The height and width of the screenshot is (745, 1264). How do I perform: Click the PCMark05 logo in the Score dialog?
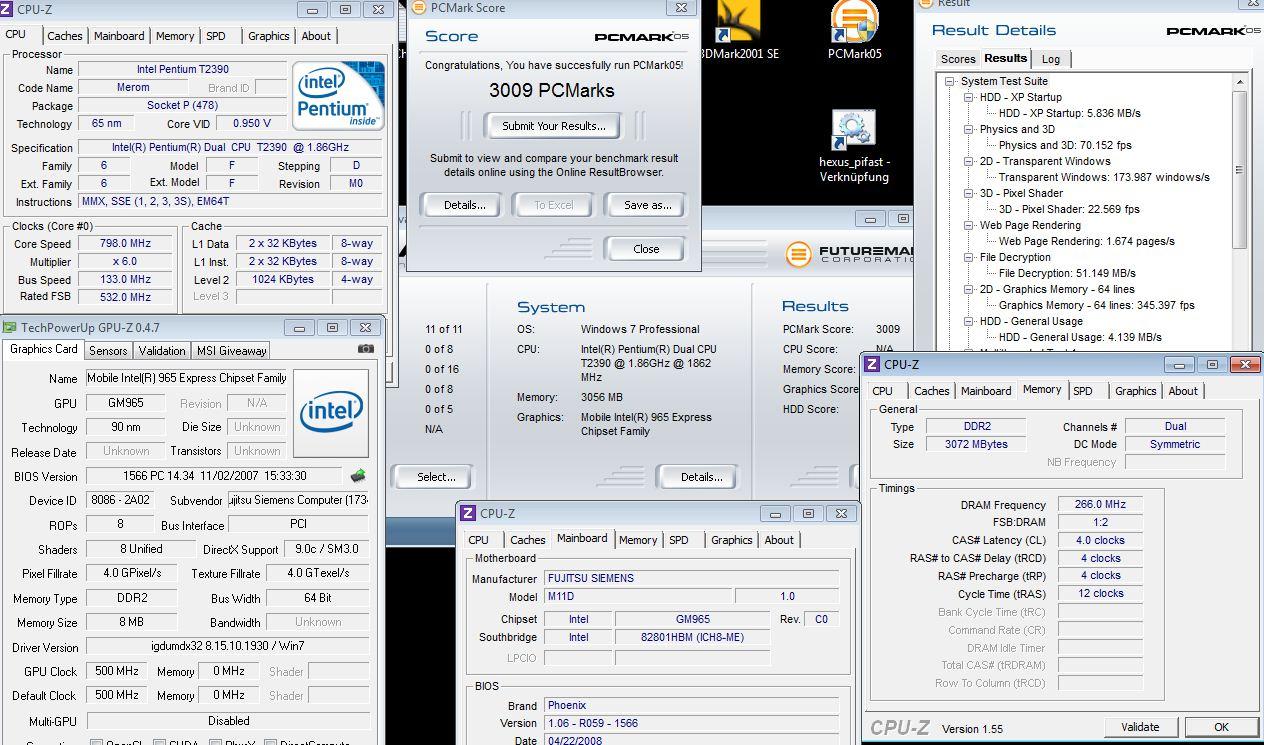pyautogui.click(x=641, y=37)
